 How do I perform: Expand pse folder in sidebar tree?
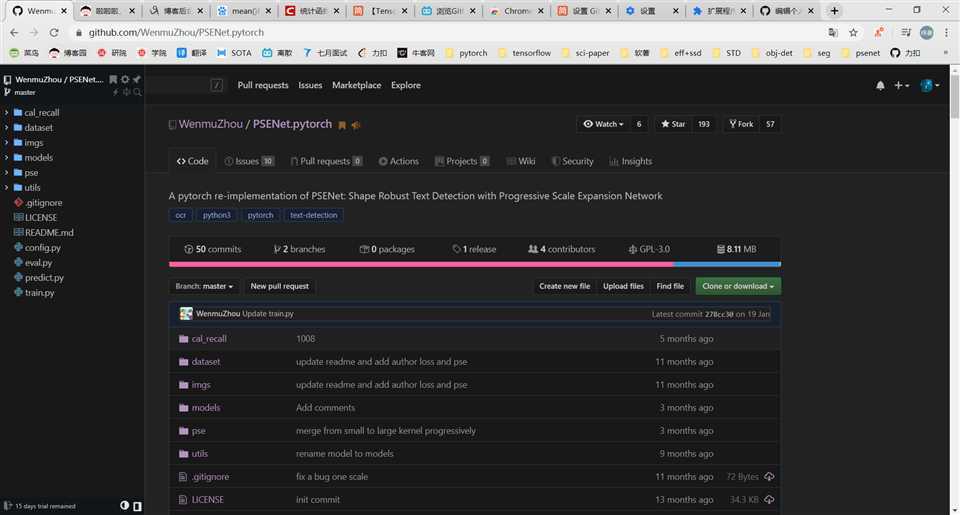[7, 173]
